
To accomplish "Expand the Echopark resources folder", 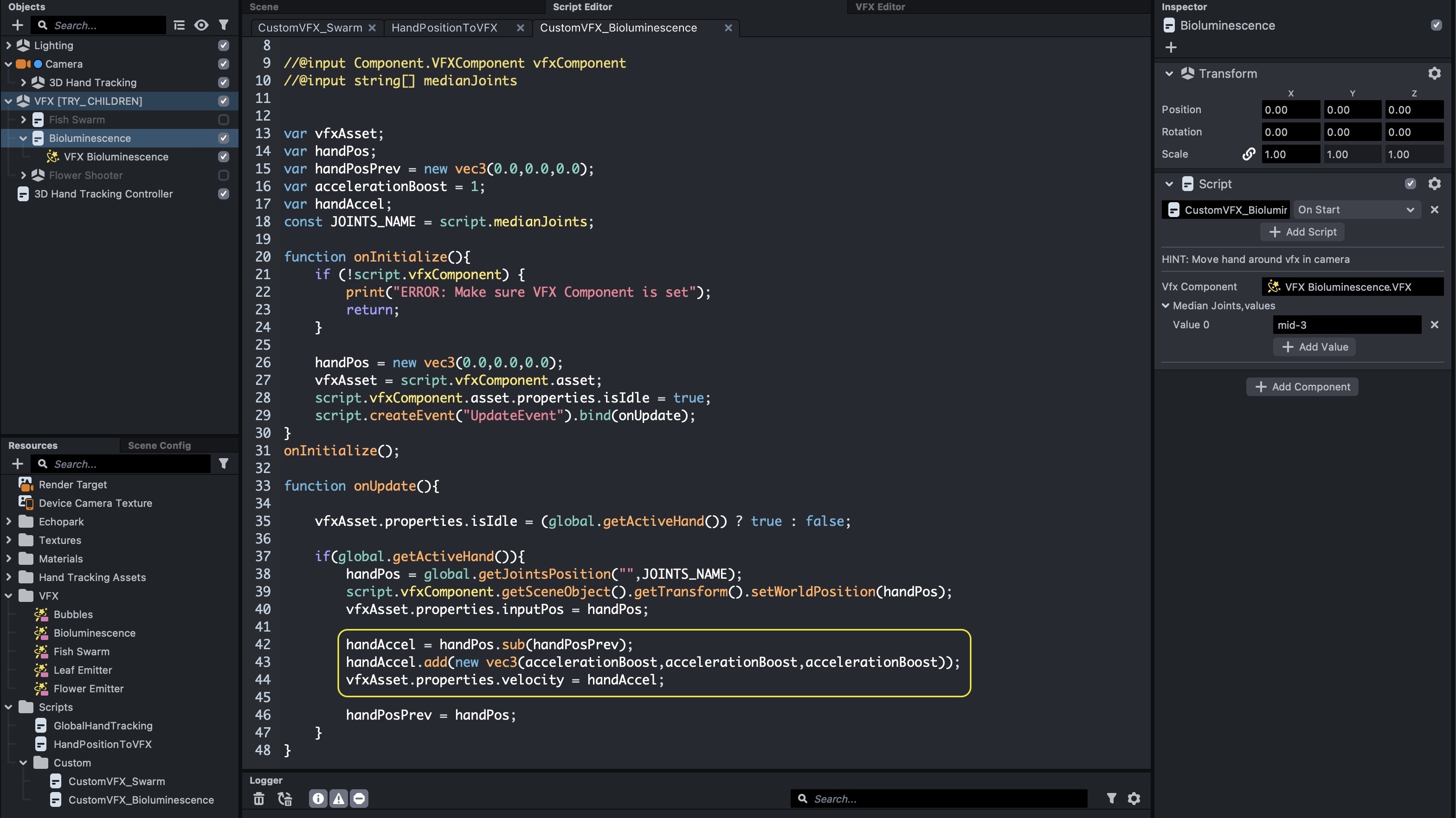I will click(8, 521).
